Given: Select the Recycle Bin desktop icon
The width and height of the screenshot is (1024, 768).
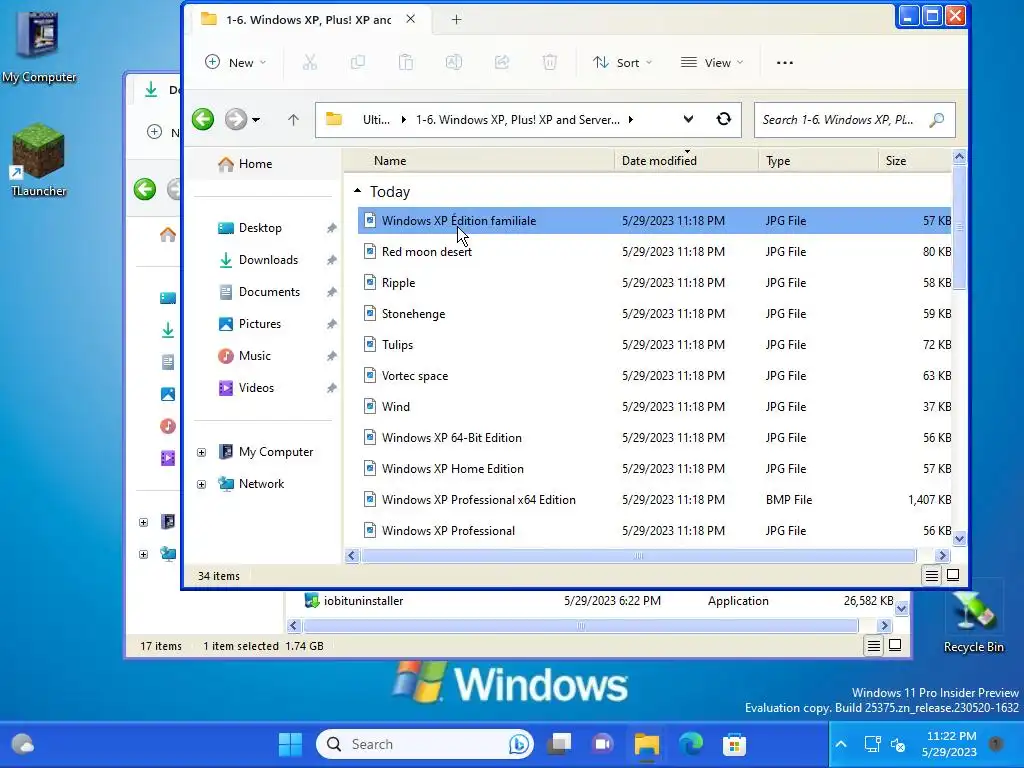Looking at the screenshot, I should (x=973, y=620).
